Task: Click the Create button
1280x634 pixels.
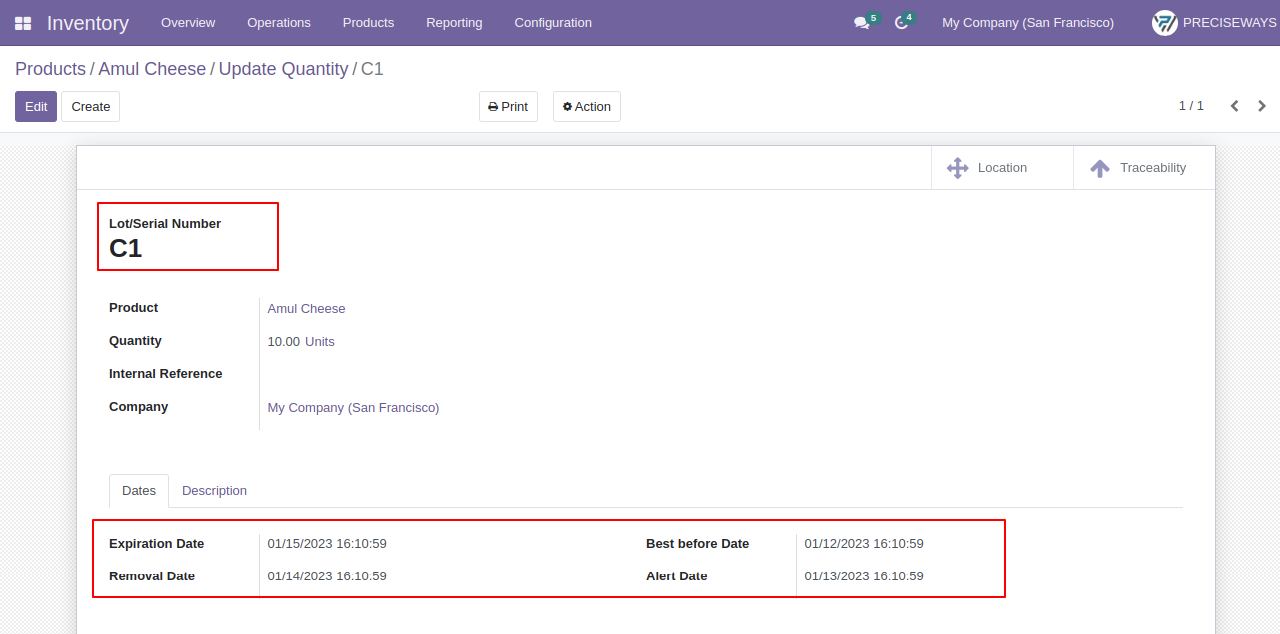Action: click(x=91, y=107)
